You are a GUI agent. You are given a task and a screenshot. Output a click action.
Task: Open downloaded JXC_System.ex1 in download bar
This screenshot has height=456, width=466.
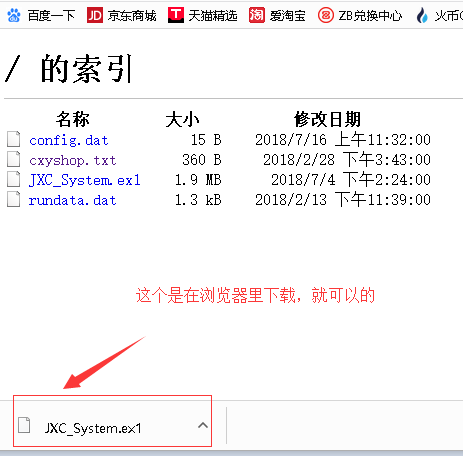(x=93, y=428)
